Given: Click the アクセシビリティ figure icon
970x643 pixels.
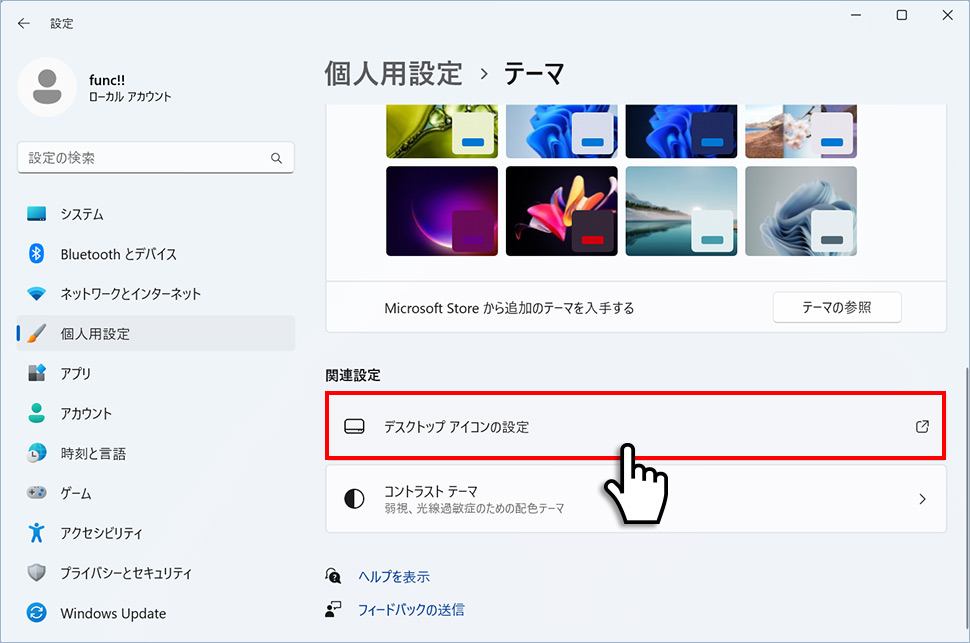Looking at the screenshot, I should [36, 533].
